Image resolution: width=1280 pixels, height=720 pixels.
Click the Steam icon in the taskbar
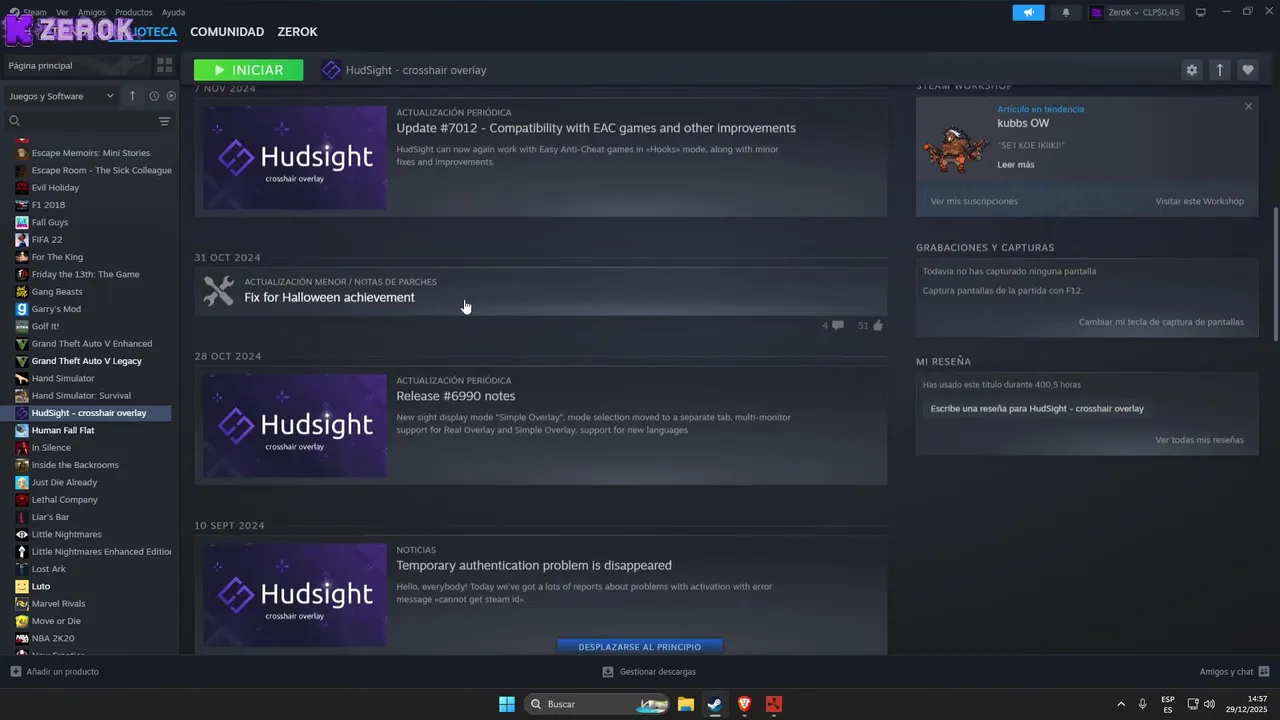(x=714, y=704)
